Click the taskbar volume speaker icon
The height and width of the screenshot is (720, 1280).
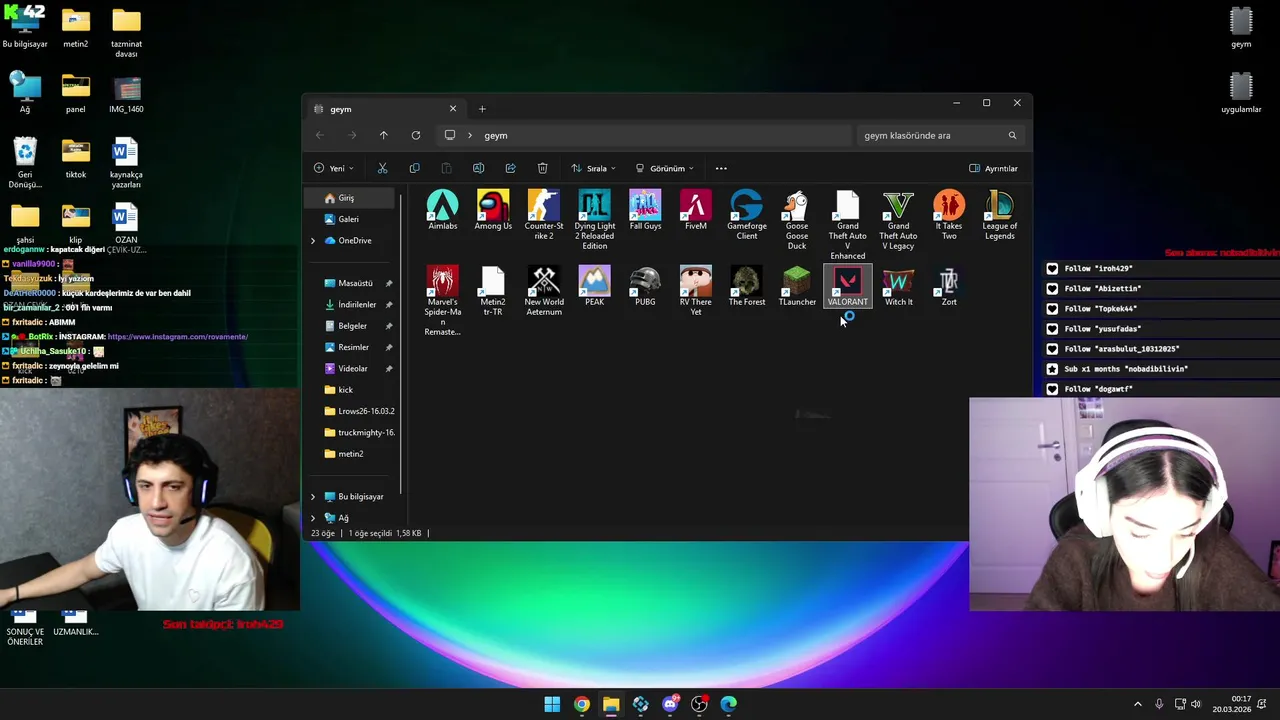tap(1195, 704)
